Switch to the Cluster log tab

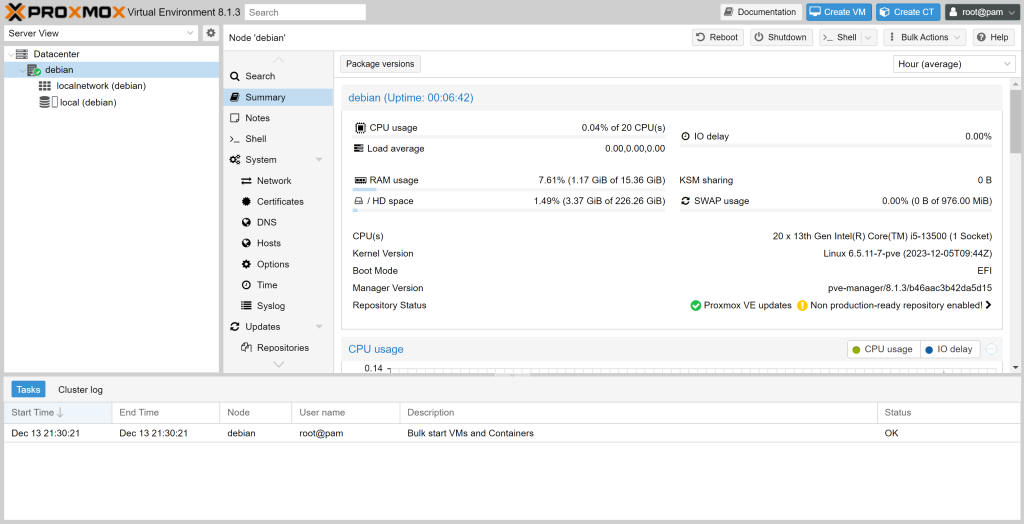[80, 389]
